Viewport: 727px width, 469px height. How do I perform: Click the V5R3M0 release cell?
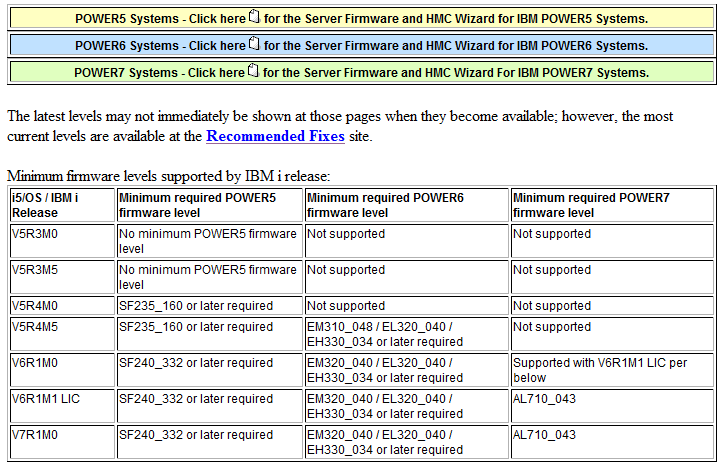pos(62,241)
